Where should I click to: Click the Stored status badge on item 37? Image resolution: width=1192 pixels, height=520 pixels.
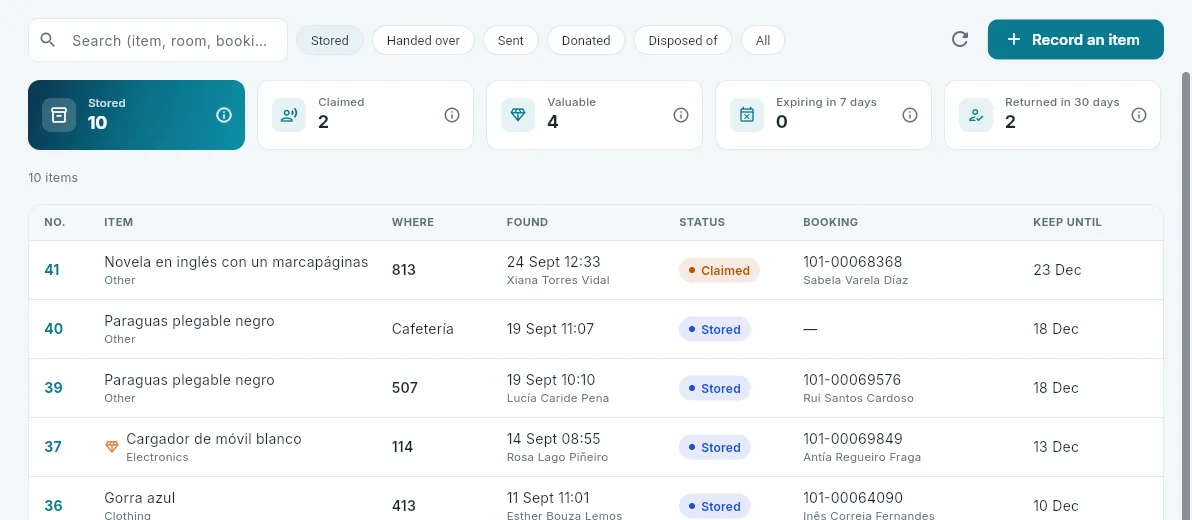pos(714,447)
